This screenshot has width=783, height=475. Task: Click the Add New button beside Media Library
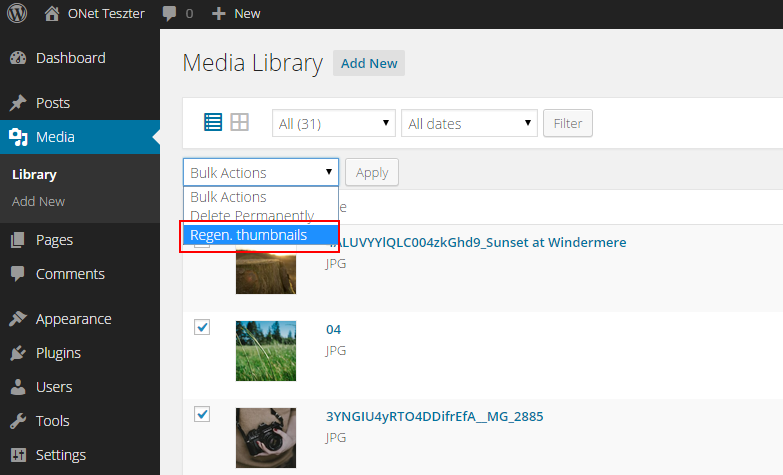[369, 63]
